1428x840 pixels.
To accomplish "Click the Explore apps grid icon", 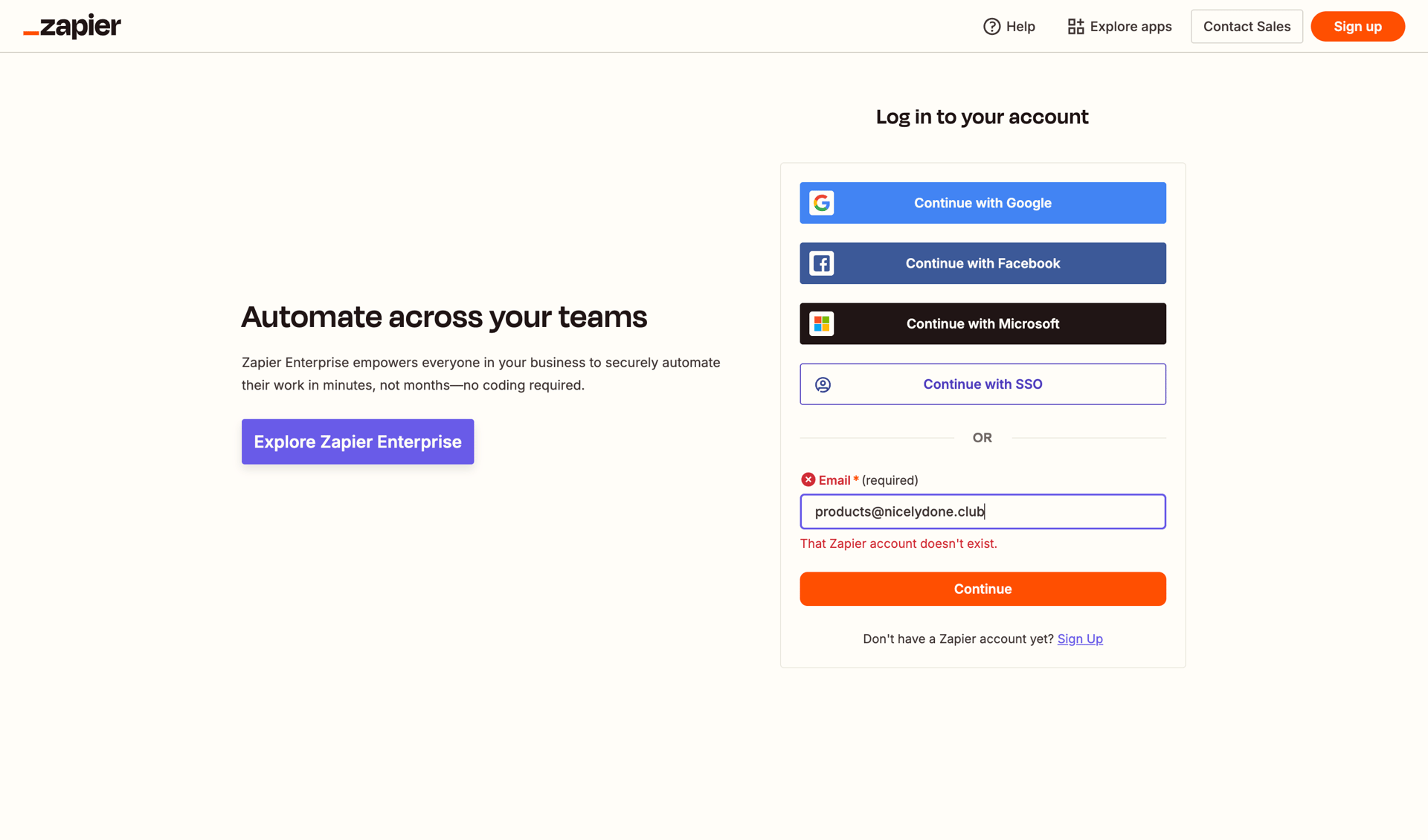I will tap(1075, 26).
